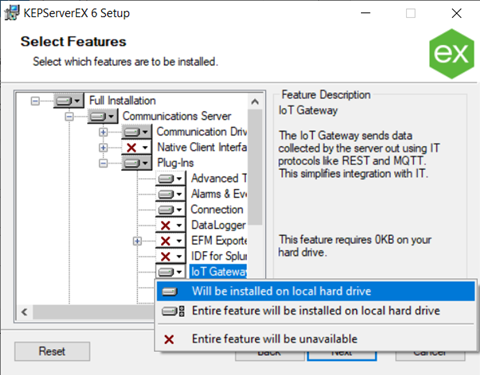480x375 pixels.
Task: Select the EFM Exporter tree item
Action: pos(219,241)
